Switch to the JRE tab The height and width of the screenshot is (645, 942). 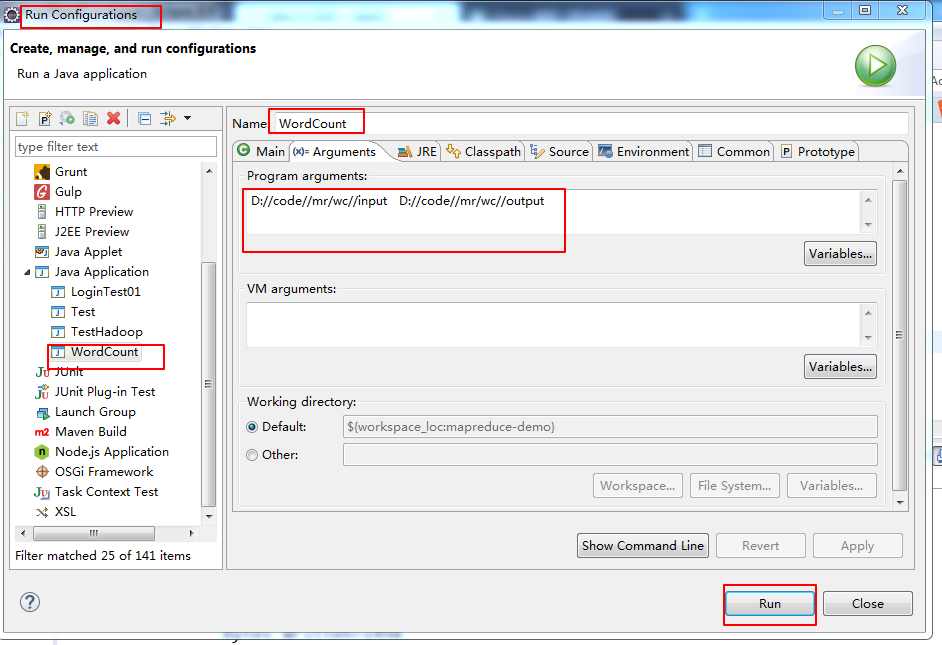coord(418,151)
